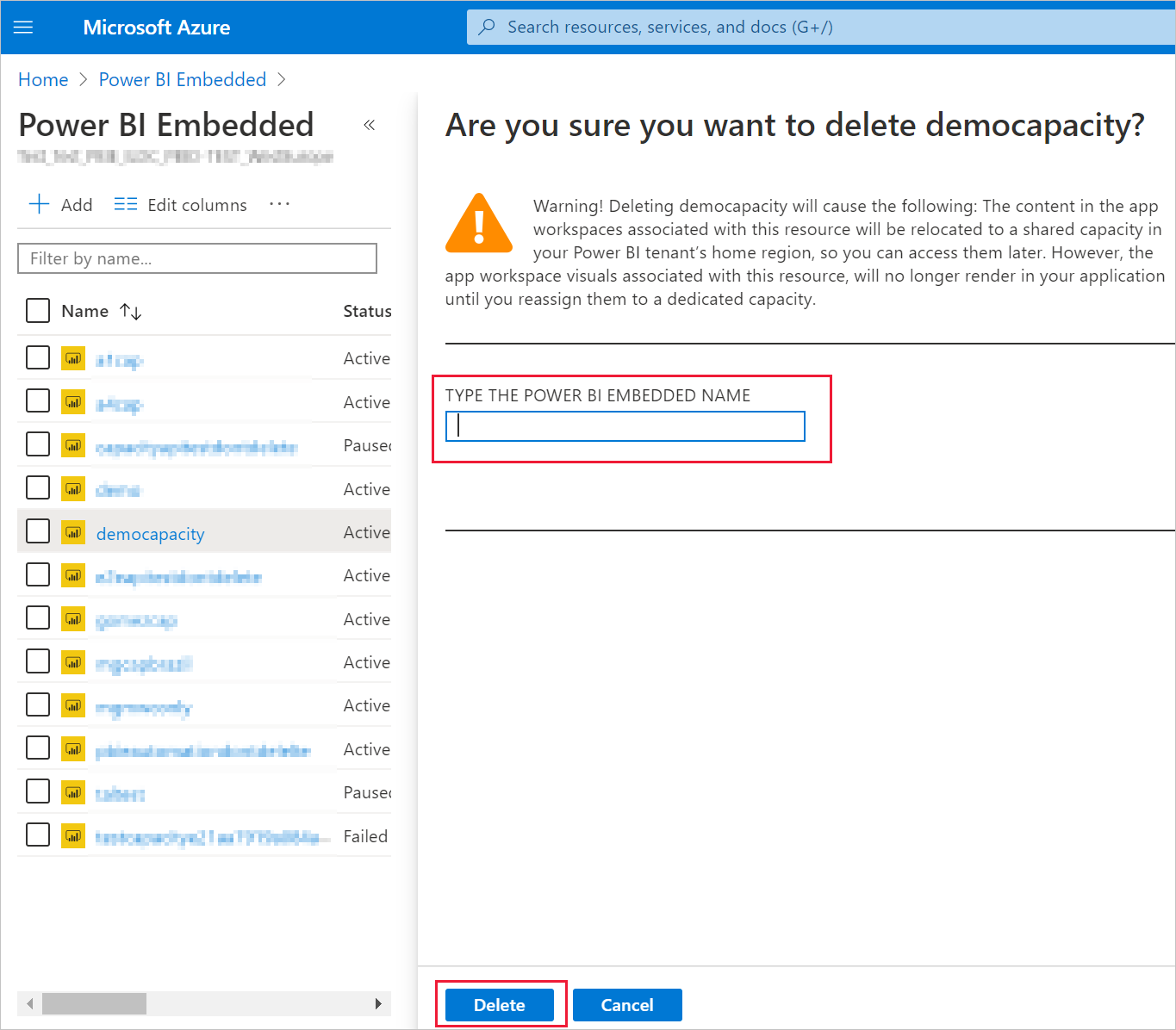Select the checkbox for the Failed capacity
This screenshot has height=1030, width=1176.
click(x=38, y=835)
